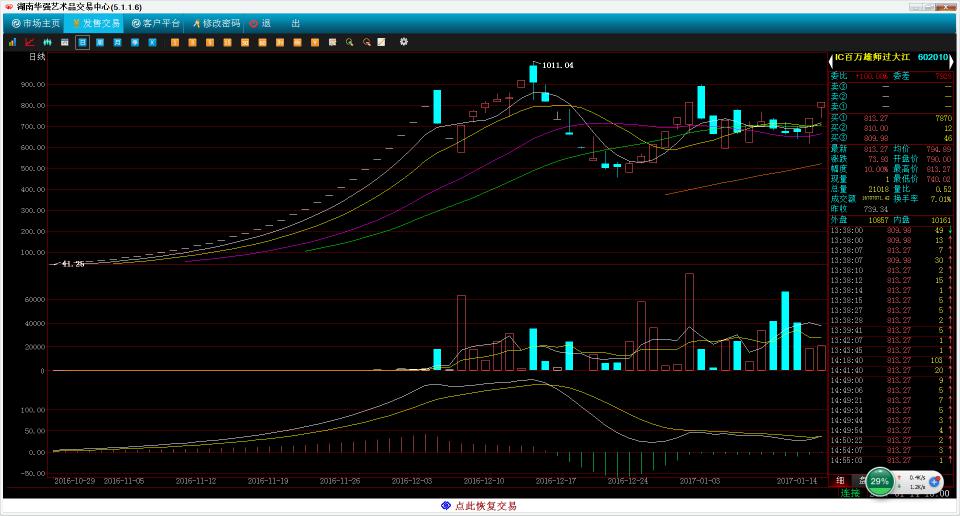Open the 客户平台 customer platform menu
The height and width of the screenshot is (516, 960).
(x=156, y=22)
